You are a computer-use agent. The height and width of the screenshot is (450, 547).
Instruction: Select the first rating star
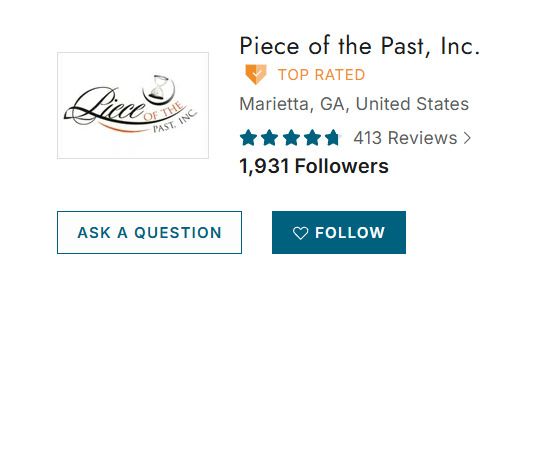pyautogui.click(x=249, y=137)
